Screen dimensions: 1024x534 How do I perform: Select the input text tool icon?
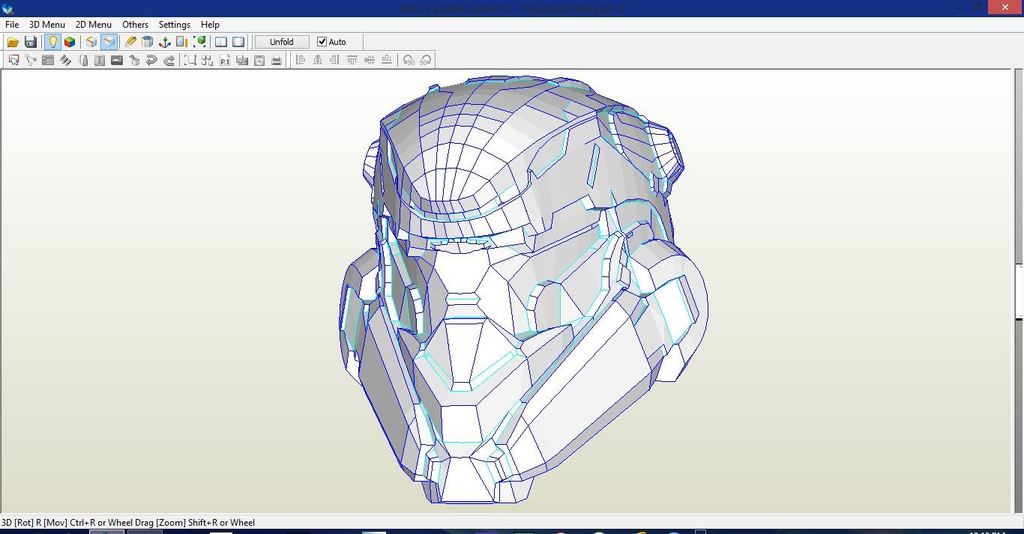tap(99, 60)
